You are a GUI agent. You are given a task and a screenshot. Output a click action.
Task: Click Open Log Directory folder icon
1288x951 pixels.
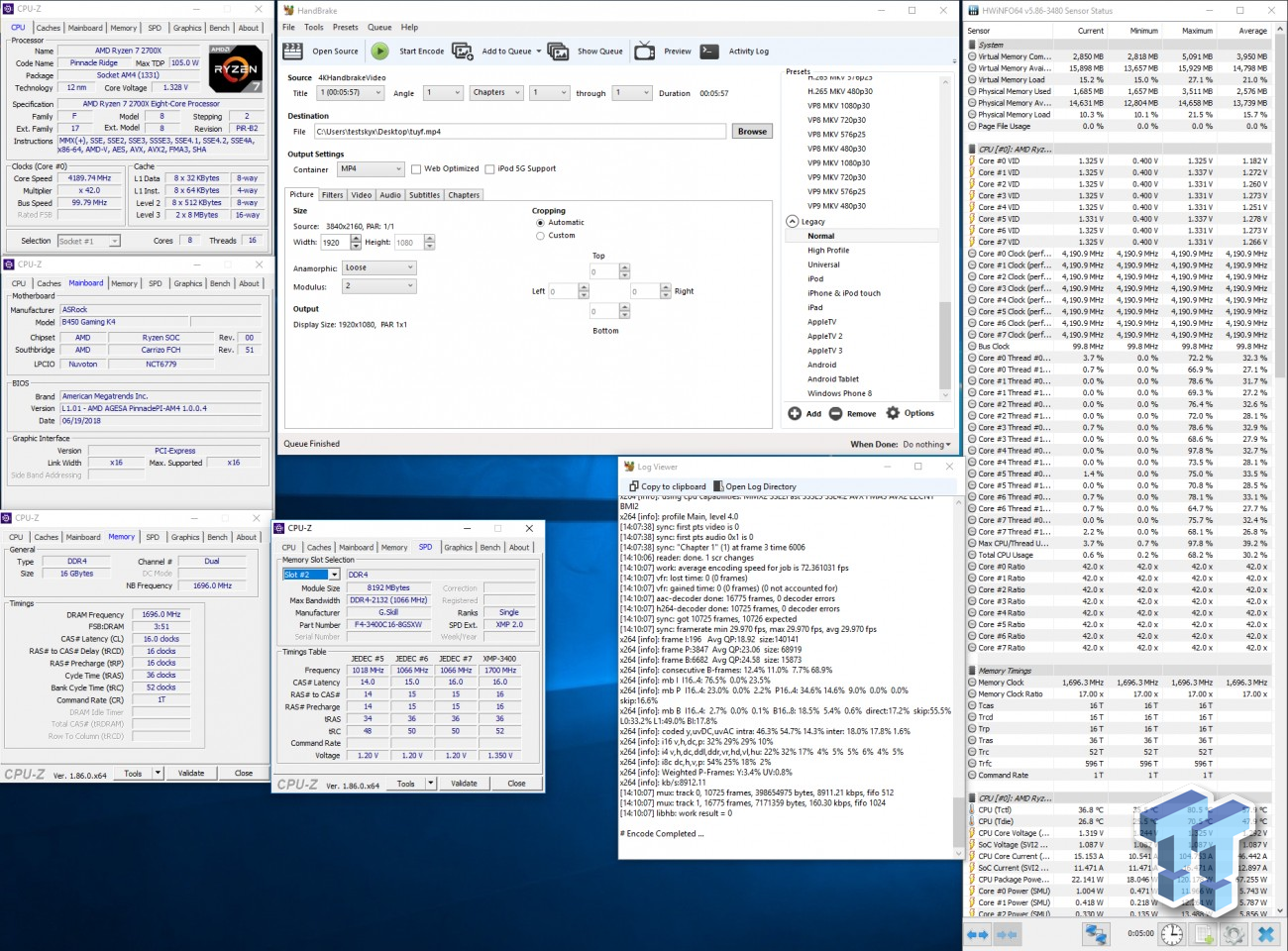tap(718, 486)
